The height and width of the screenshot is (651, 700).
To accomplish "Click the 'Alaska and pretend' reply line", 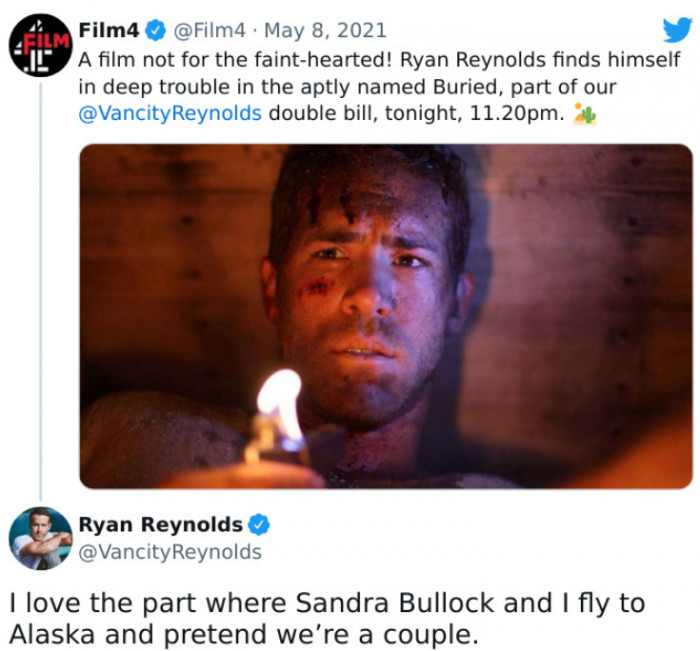I will (244, 634).
